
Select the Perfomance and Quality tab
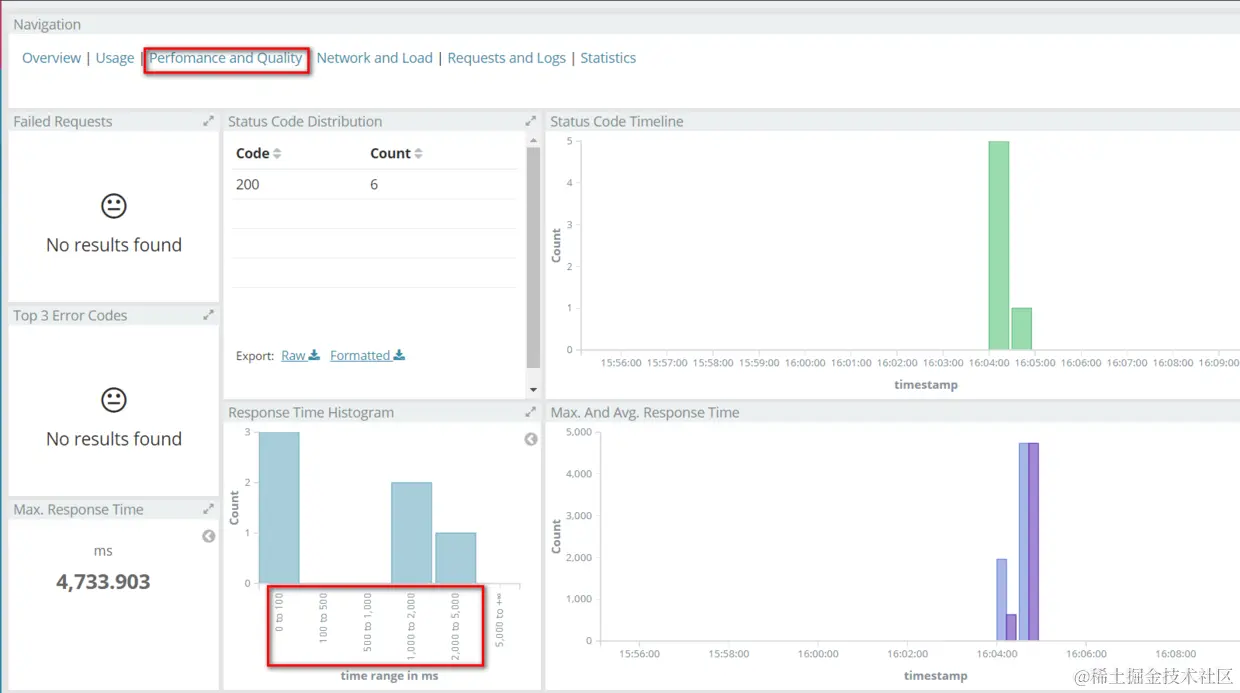point(226,58)
